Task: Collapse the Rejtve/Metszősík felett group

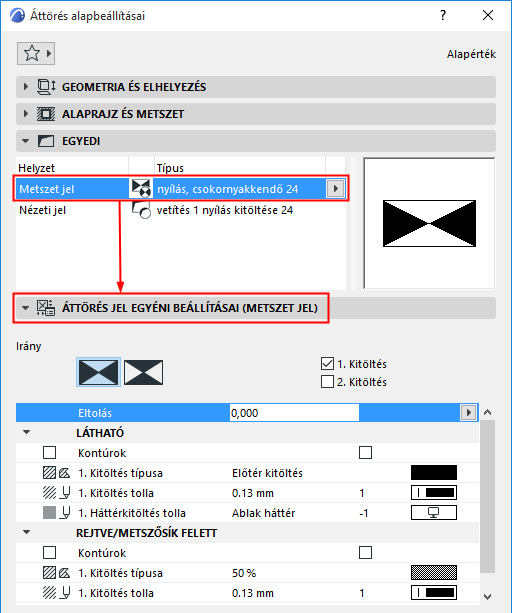Action: (x=27, y=532)
